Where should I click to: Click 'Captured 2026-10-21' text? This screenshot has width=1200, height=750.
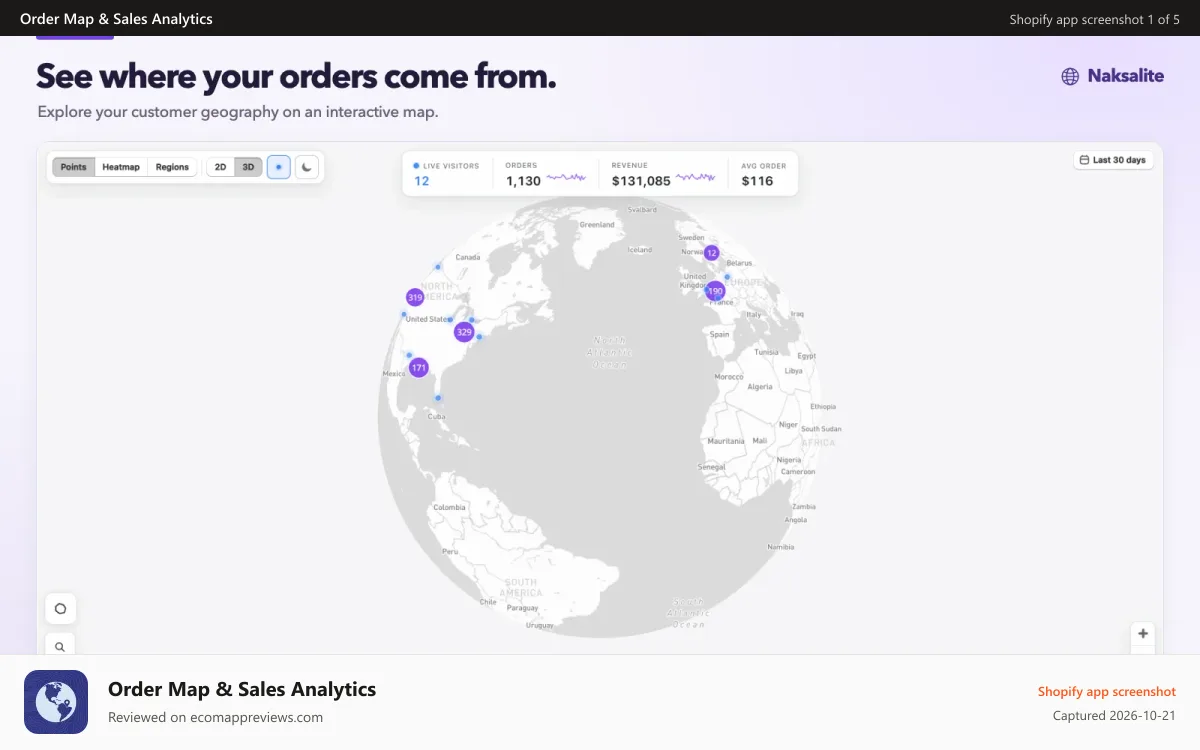point(1114,716)
